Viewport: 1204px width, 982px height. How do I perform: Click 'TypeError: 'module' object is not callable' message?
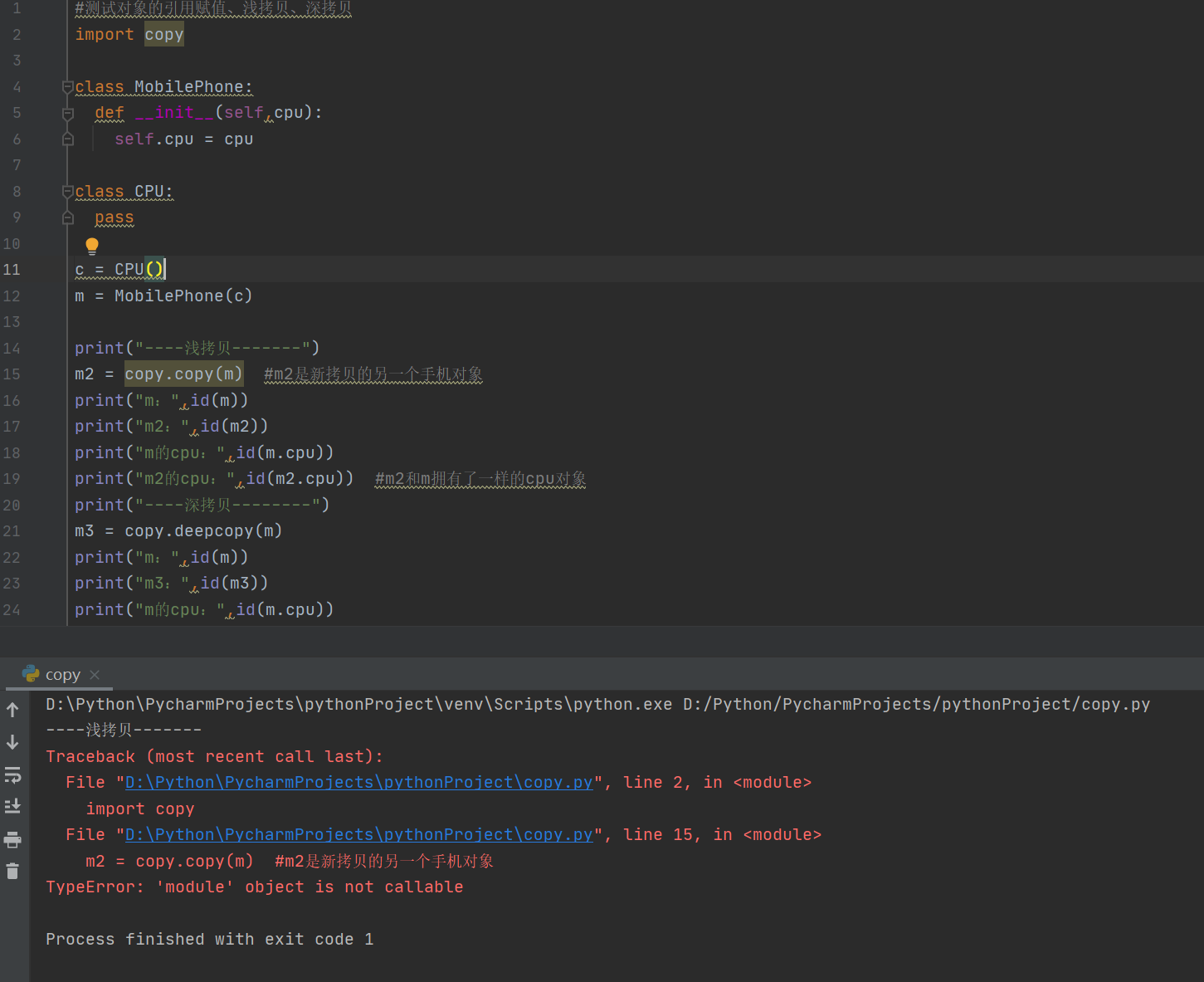coord(255,887)
